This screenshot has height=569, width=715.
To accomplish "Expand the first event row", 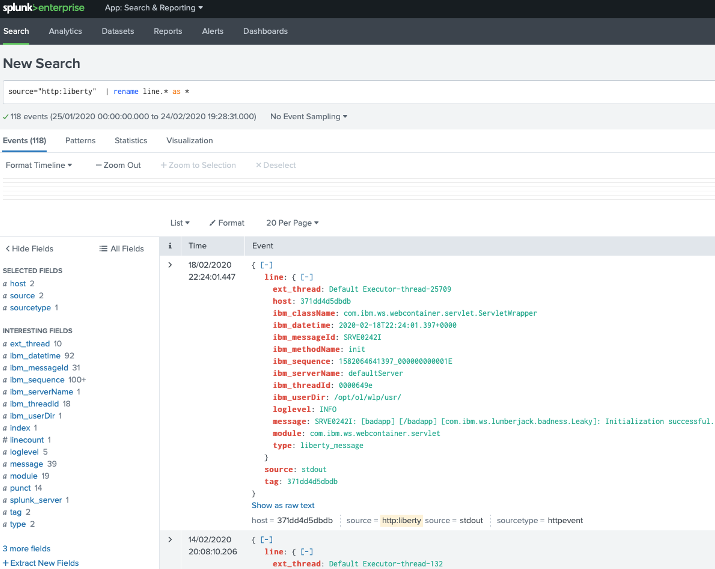I will (170, 265).
